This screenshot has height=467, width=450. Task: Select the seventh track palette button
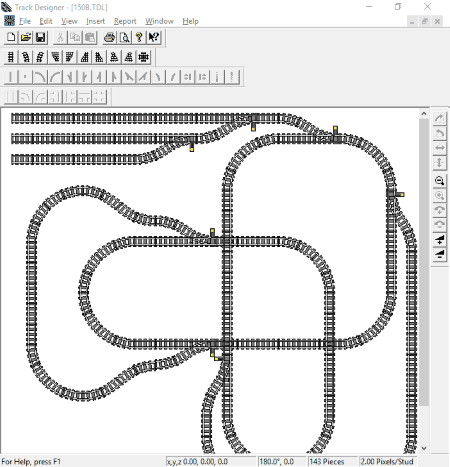point(99,57)
